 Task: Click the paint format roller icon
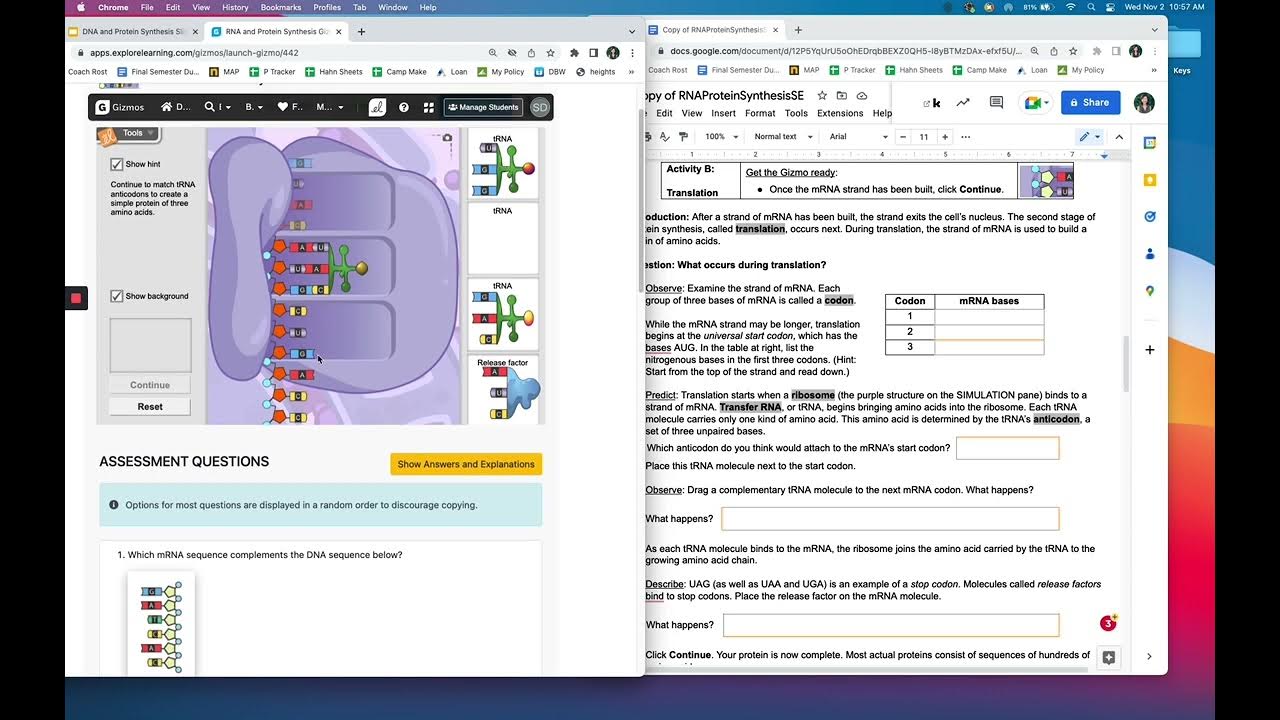(x=683, y=136)
